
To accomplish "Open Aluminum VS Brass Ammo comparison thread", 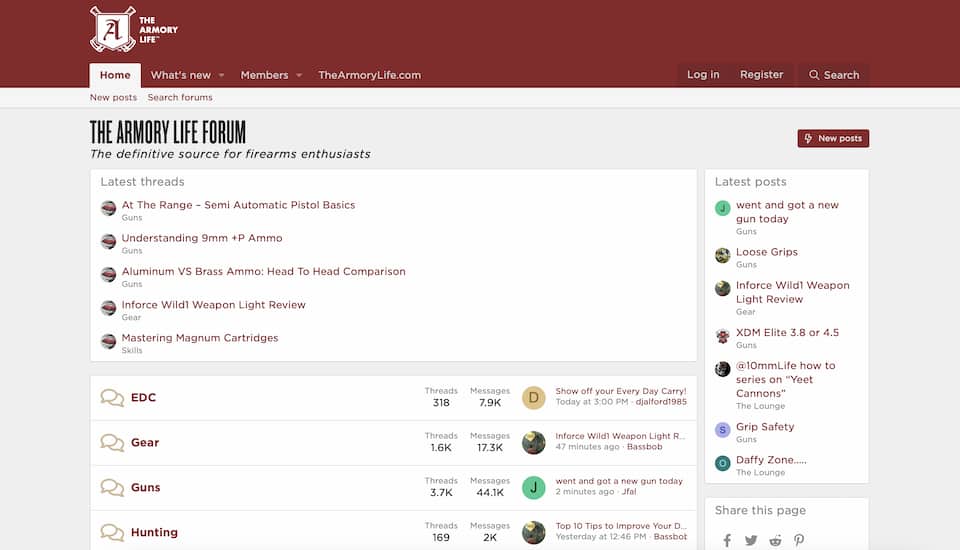I will 263,271.
